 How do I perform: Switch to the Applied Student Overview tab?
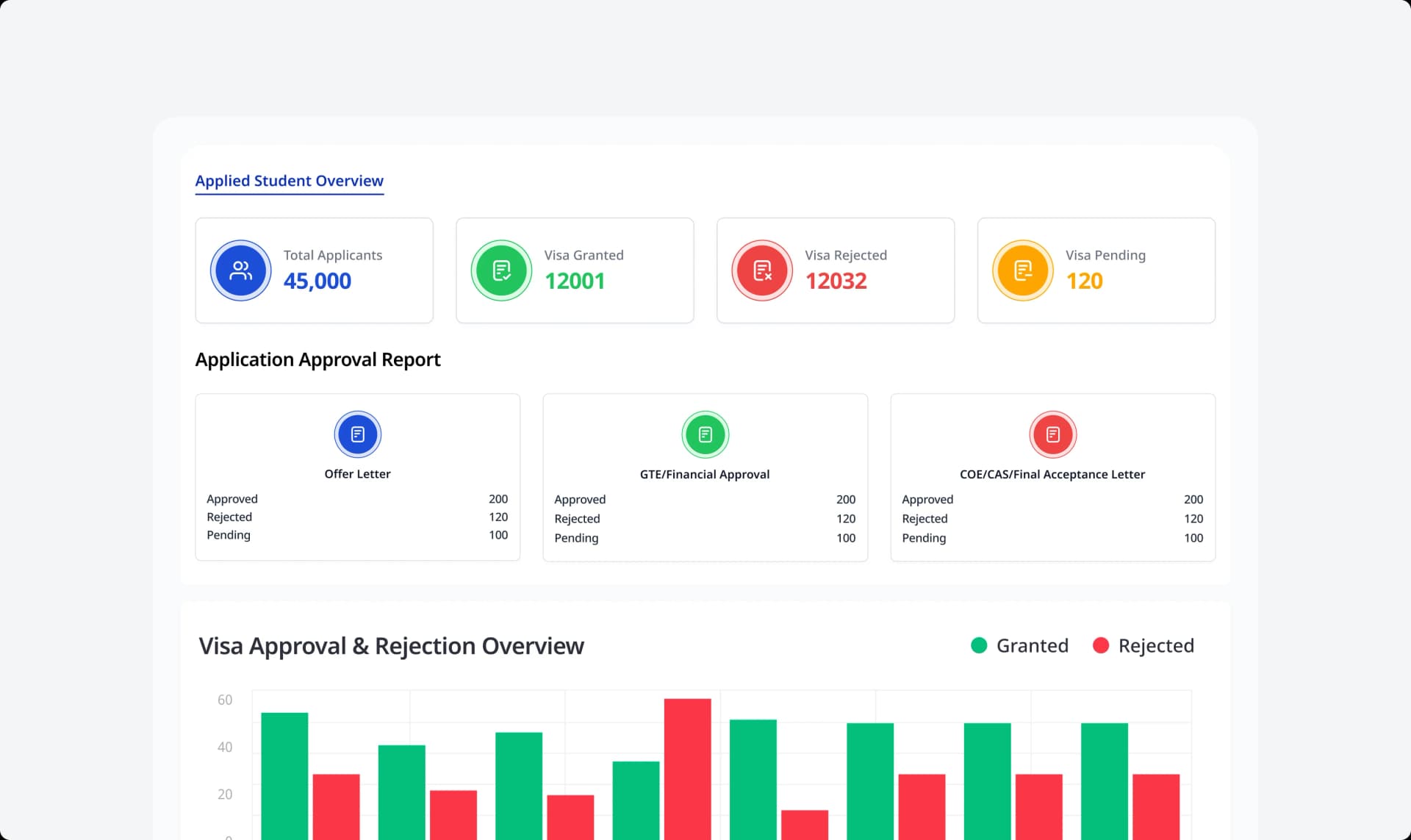click(289, 181)
